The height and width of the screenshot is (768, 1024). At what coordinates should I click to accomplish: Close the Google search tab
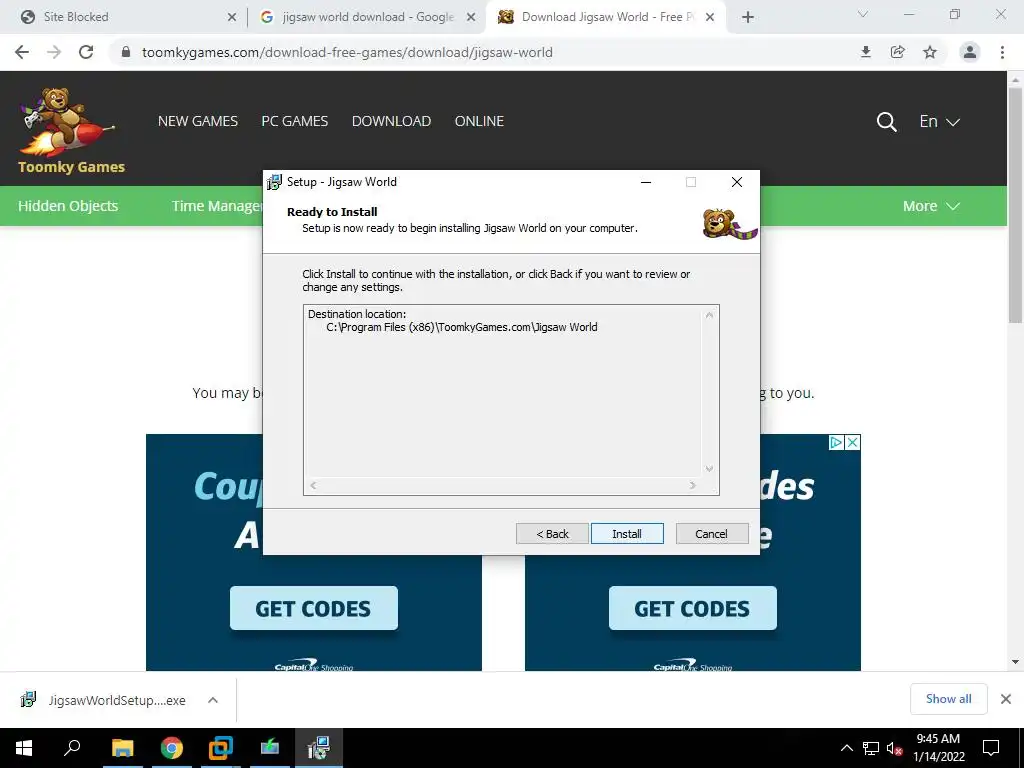pyautogui.click(x=471, y=17)
